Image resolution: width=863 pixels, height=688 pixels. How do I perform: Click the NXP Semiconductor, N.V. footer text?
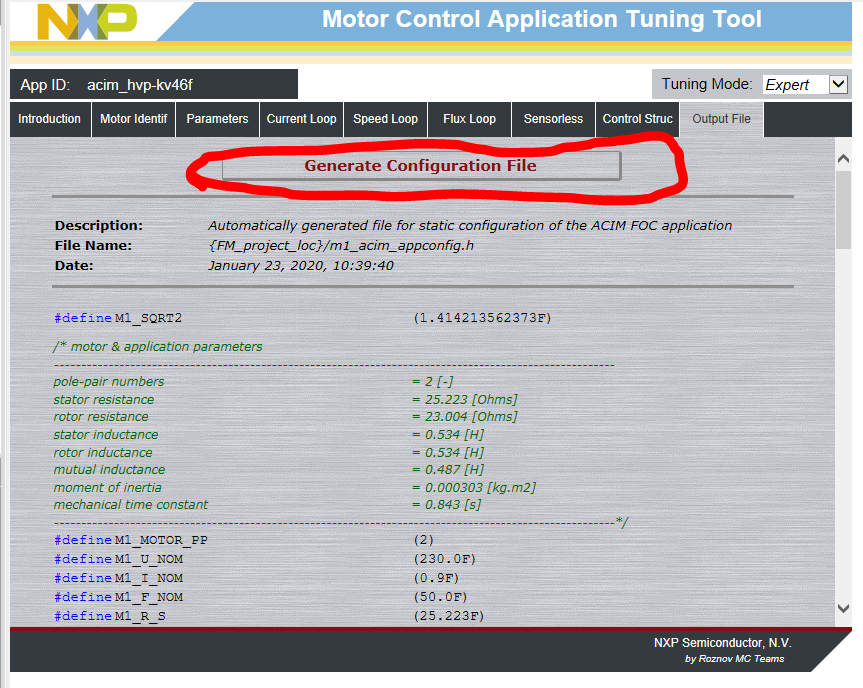pyautogui.click(x=722, y=643)
